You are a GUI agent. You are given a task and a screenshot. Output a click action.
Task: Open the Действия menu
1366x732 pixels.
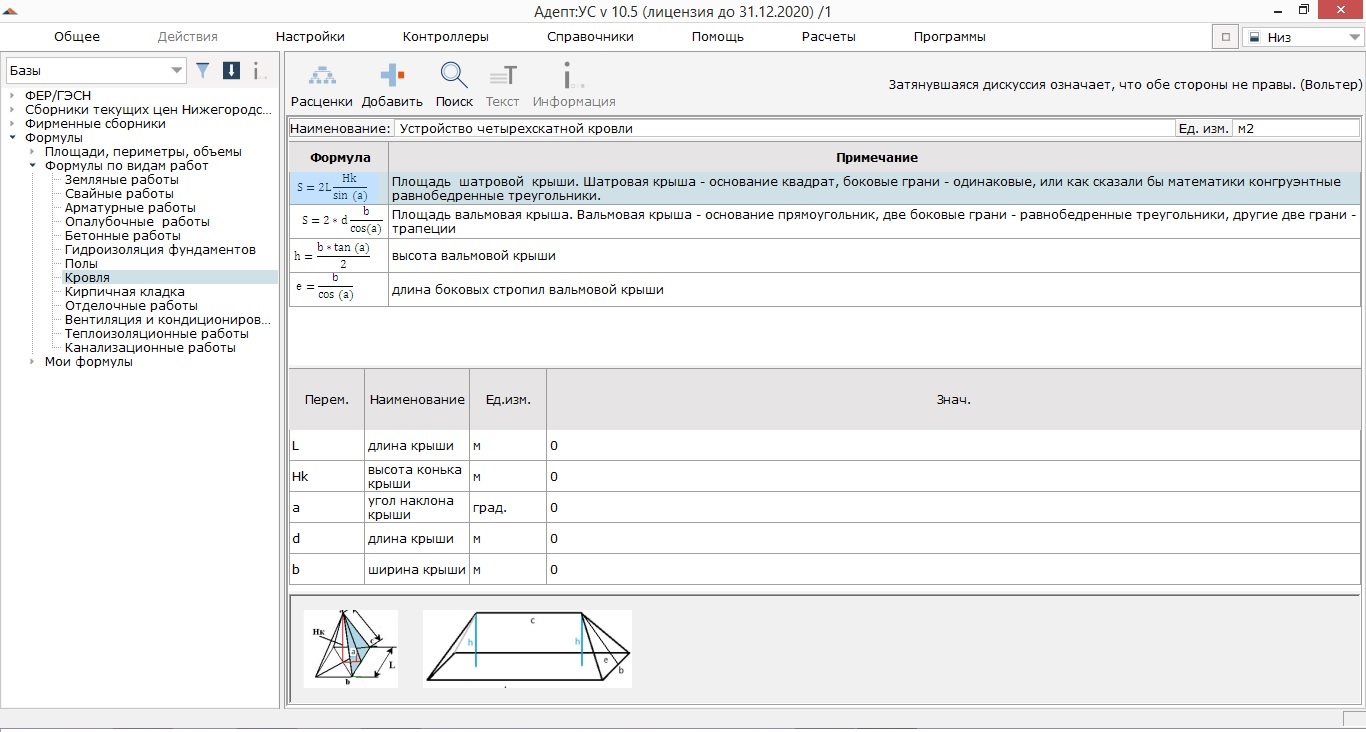pyautogui.click(x=188, y=37)
